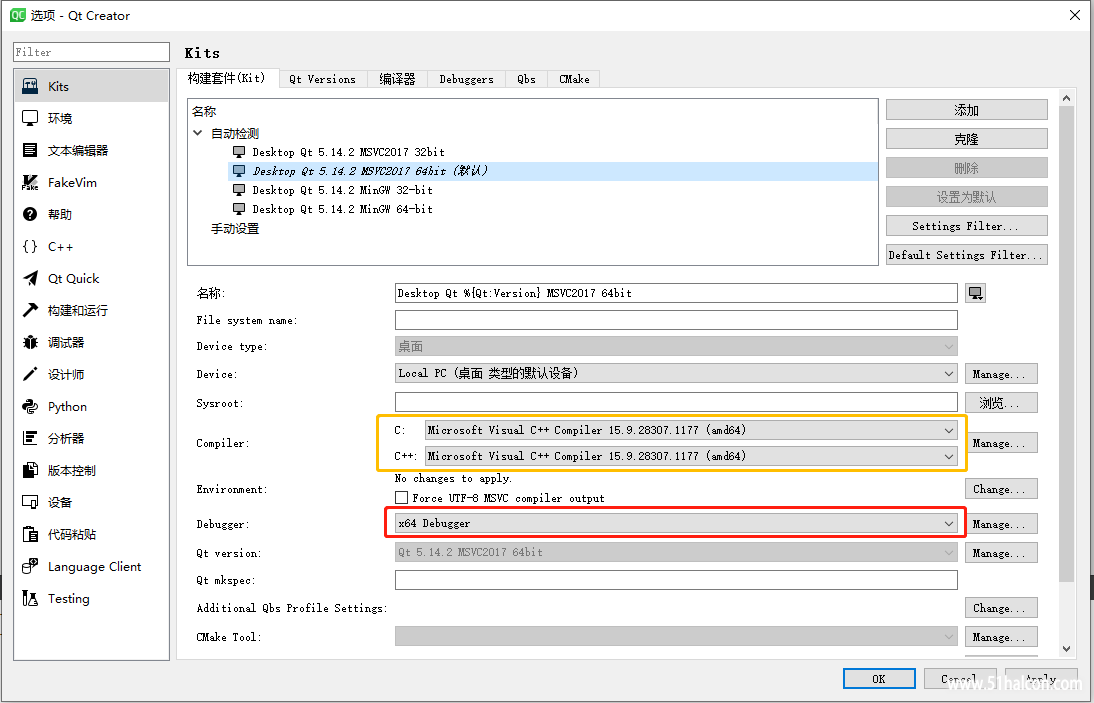The width and height of the screenshot is (1094, 703).
Task: Open the 版本控制 settings category
Action: 91,471
